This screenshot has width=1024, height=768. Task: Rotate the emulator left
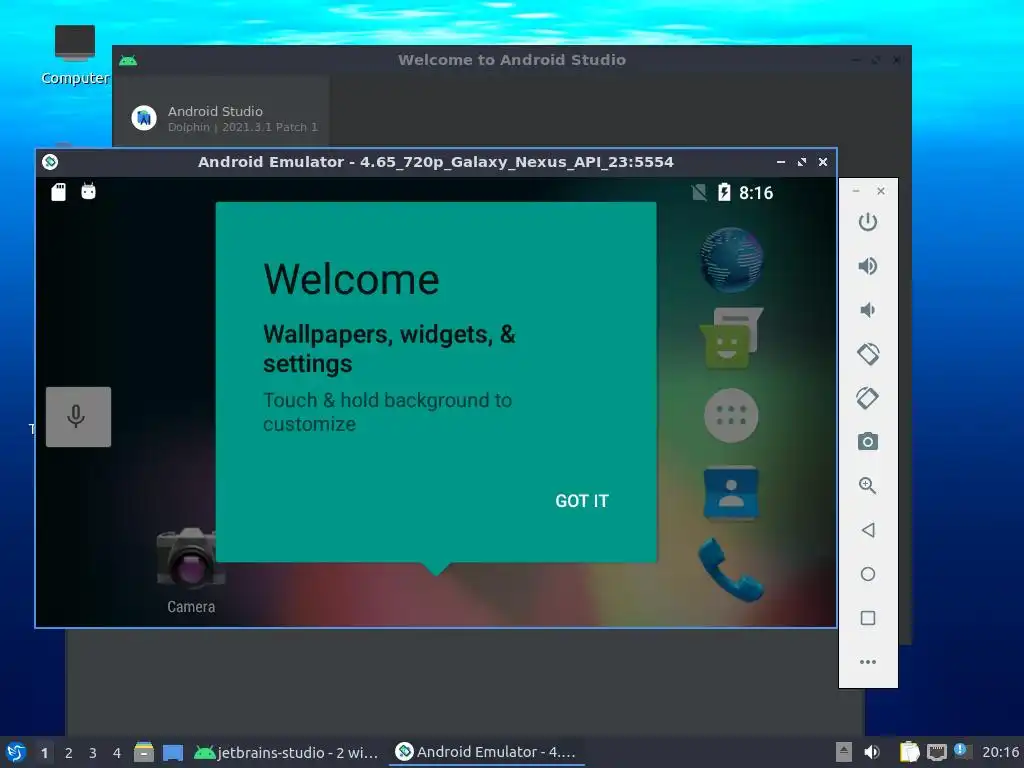[867, 354]
